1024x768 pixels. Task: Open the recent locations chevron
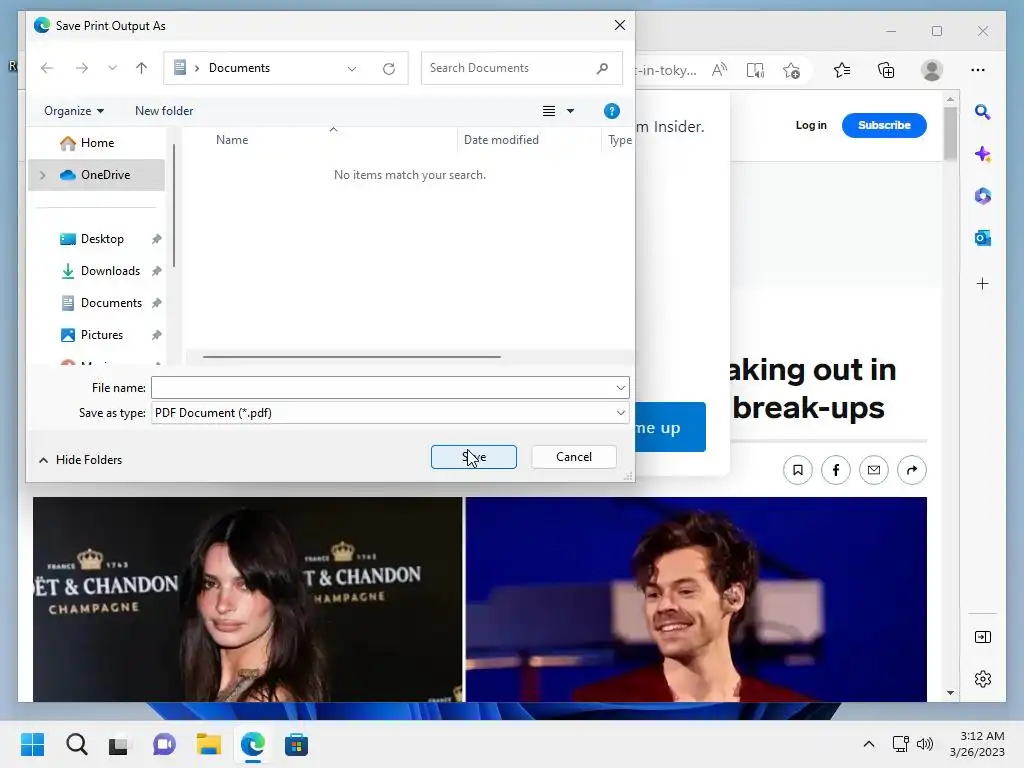point(112,68)
